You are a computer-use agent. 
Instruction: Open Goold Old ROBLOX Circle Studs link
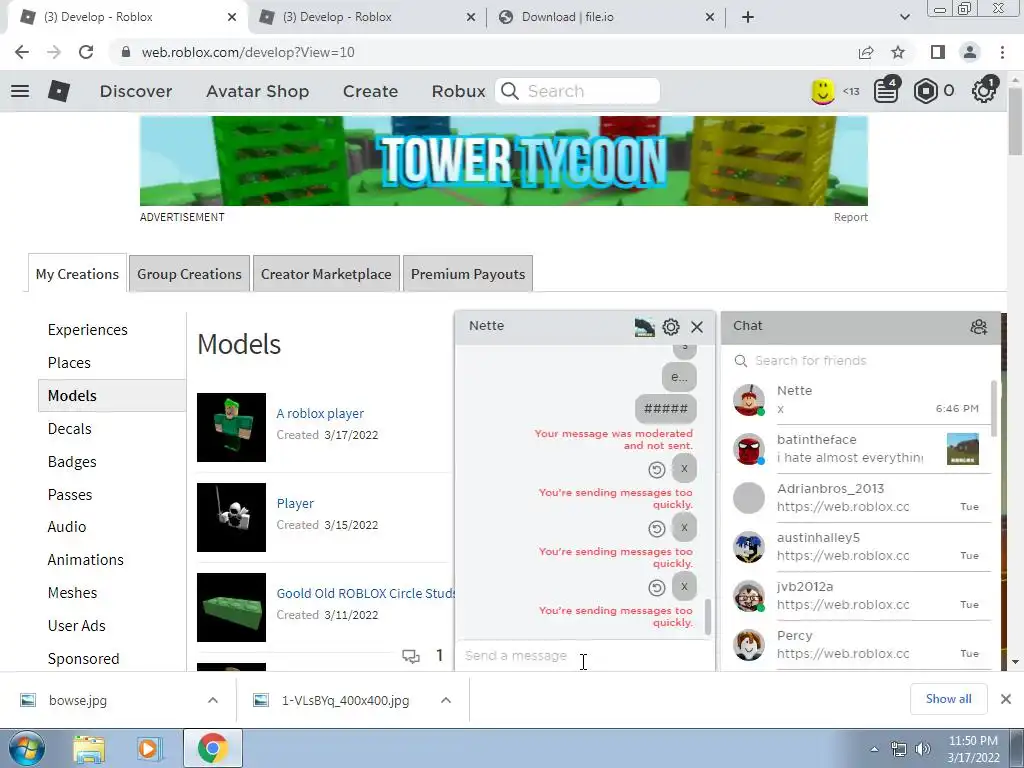pos(366,594)
